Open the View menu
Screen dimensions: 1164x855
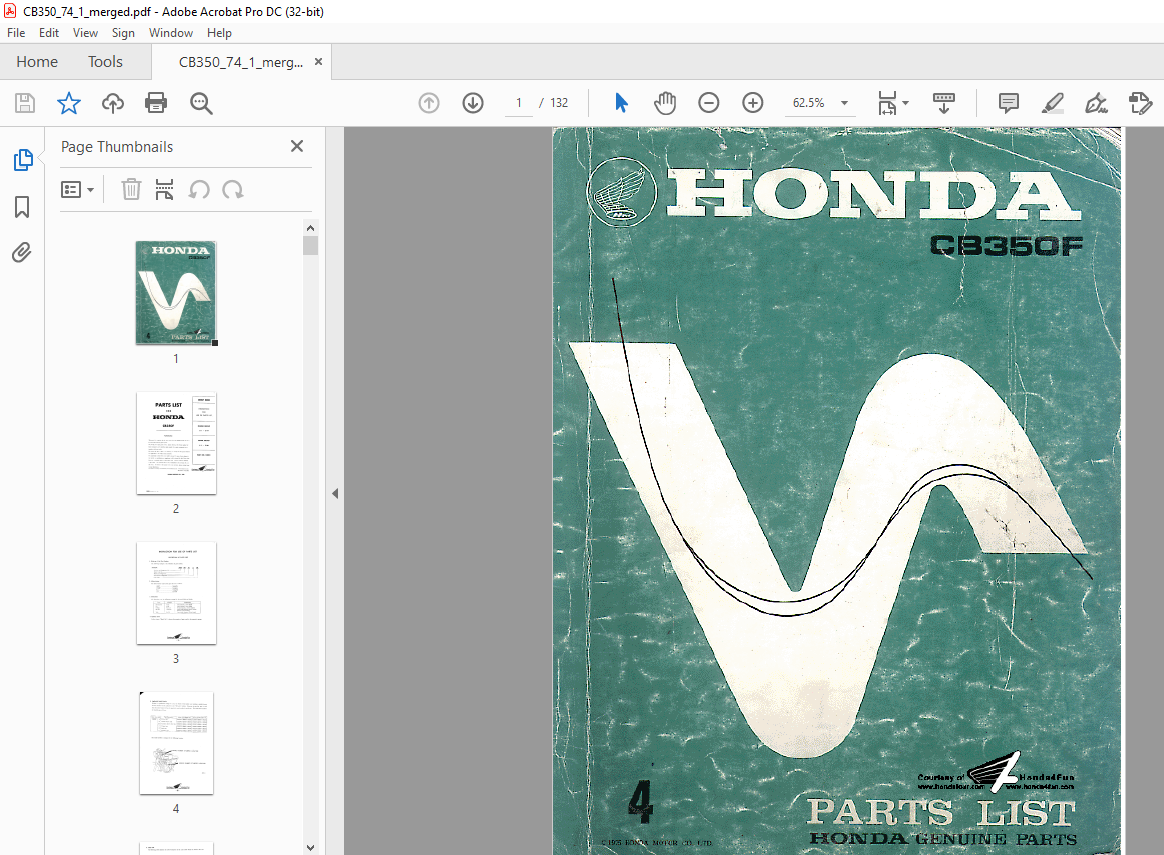(85, 33)
